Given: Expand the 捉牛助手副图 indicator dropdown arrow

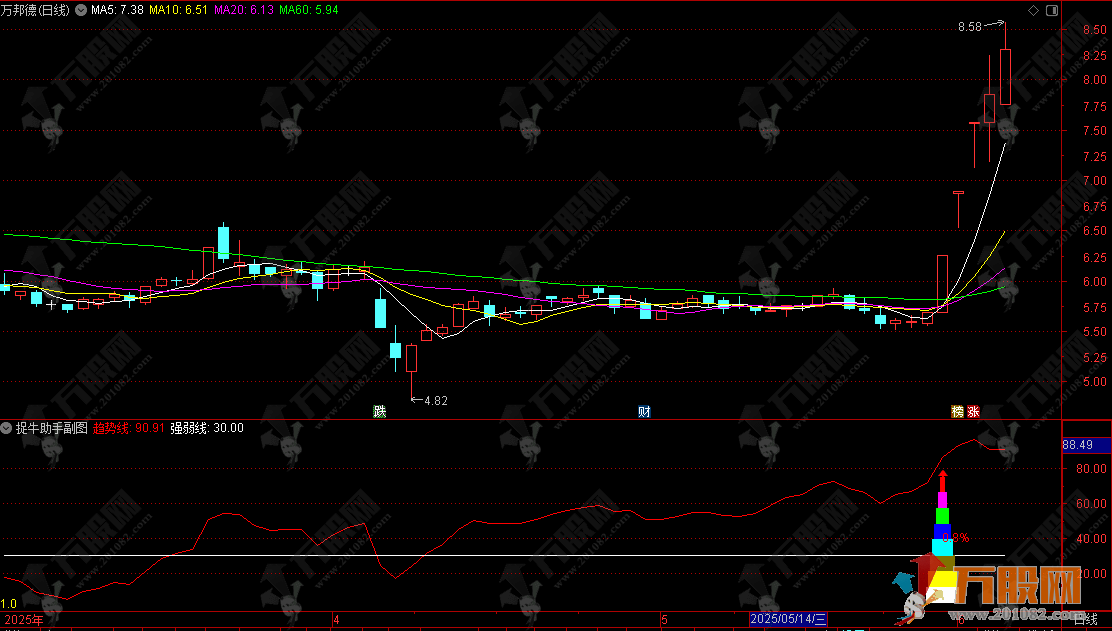Looking at the screenshot, I should coord(6,428).
